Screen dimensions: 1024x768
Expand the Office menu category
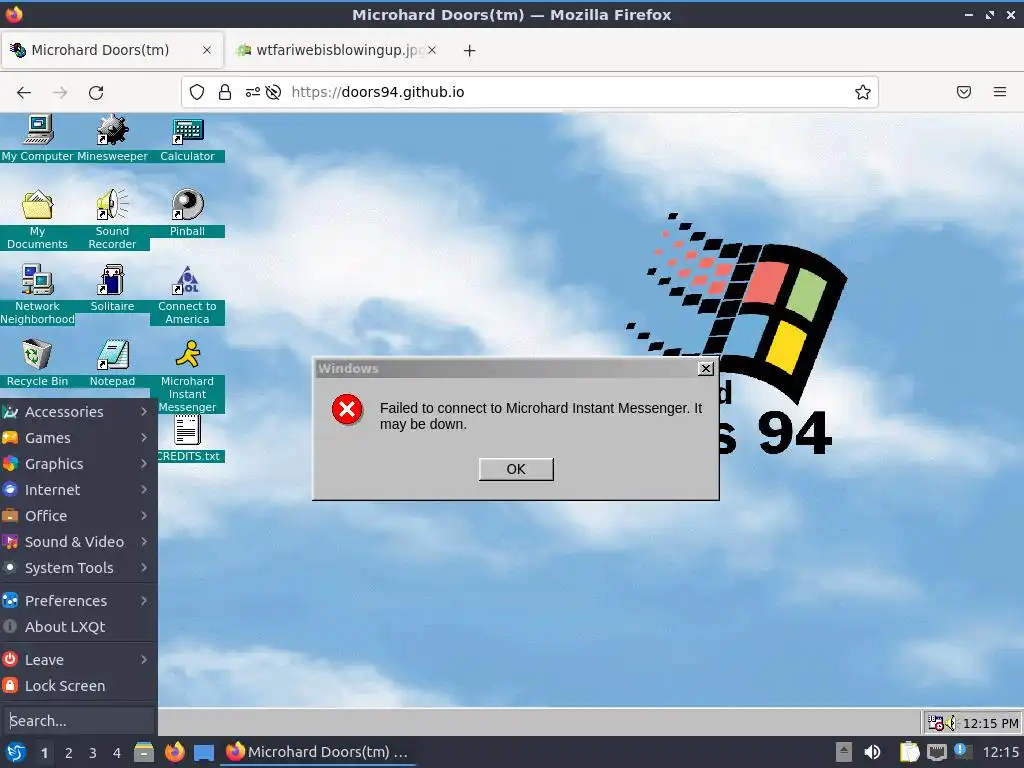pos(78,516)
